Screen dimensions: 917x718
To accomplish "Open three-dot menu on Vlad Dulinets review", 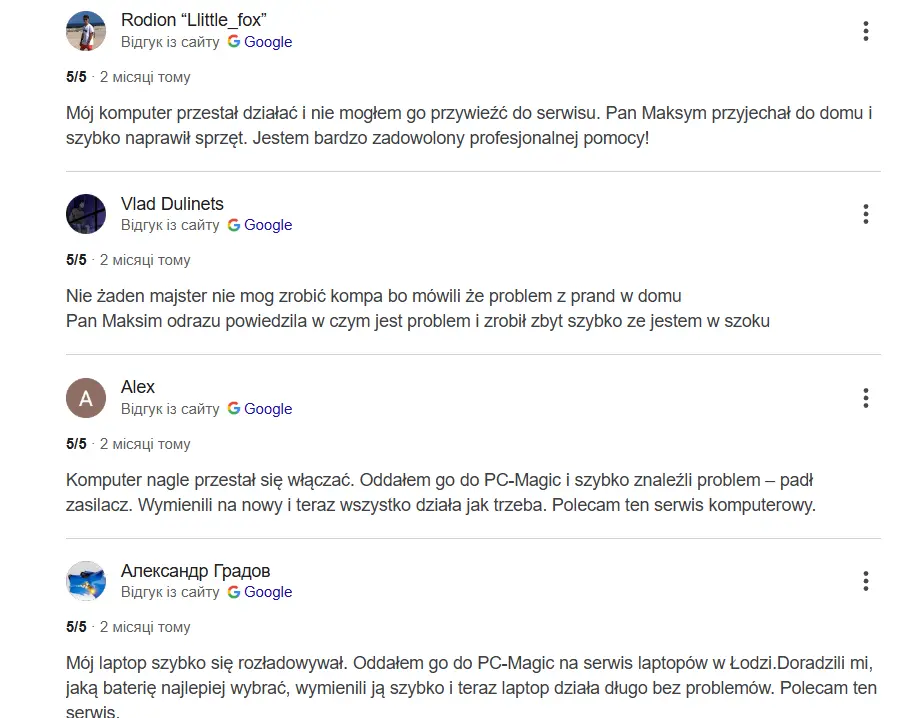I will [x=865, y=214].
